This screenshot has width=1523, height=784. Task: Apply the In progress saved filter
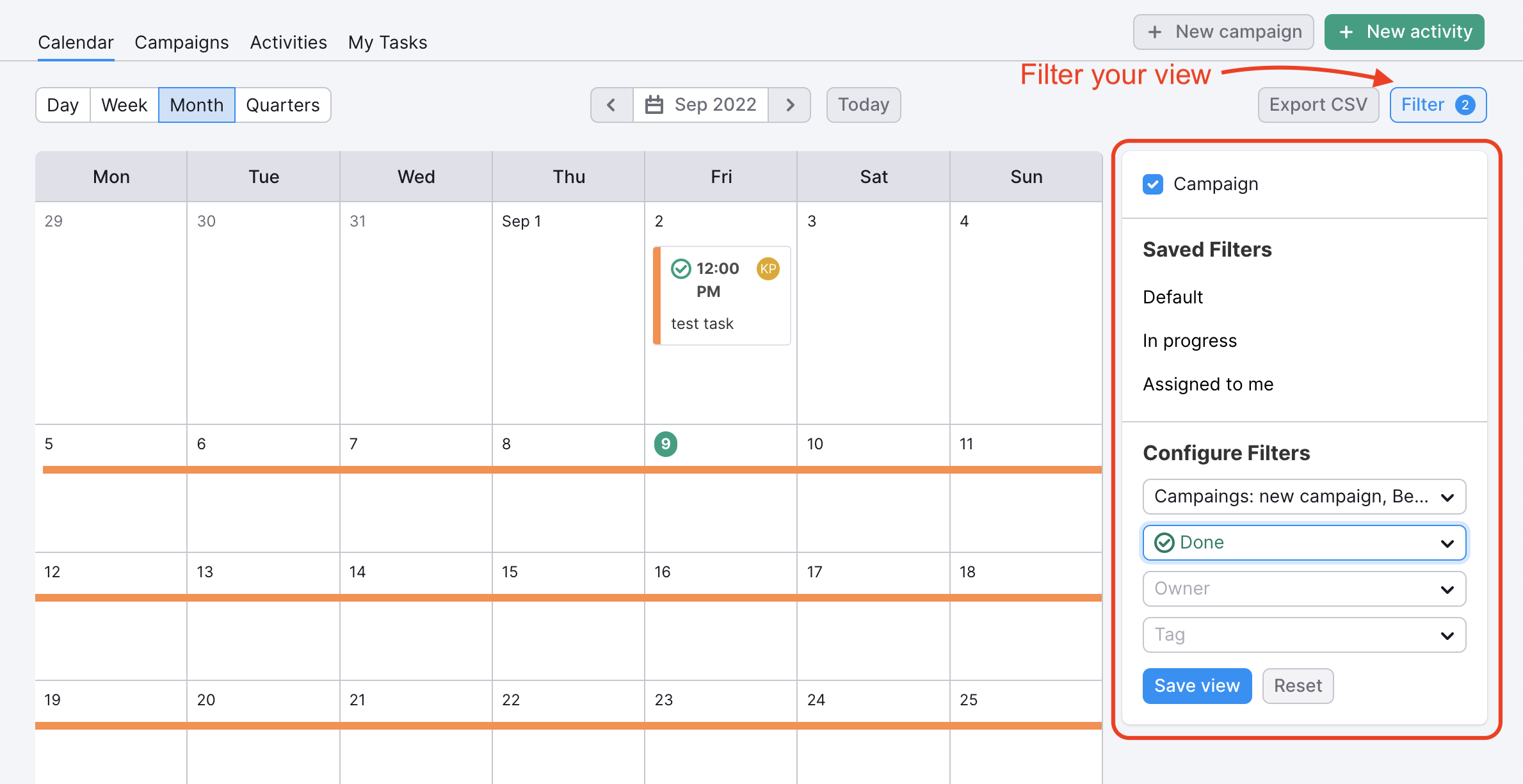pos(1190,340)
